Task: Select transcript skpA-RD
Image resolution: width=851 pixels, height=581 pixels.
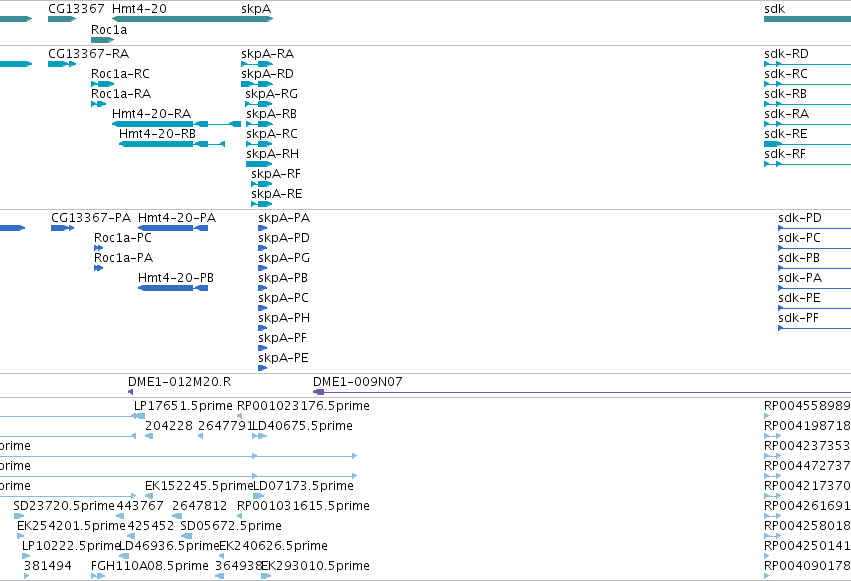Action: click(268, 74)
